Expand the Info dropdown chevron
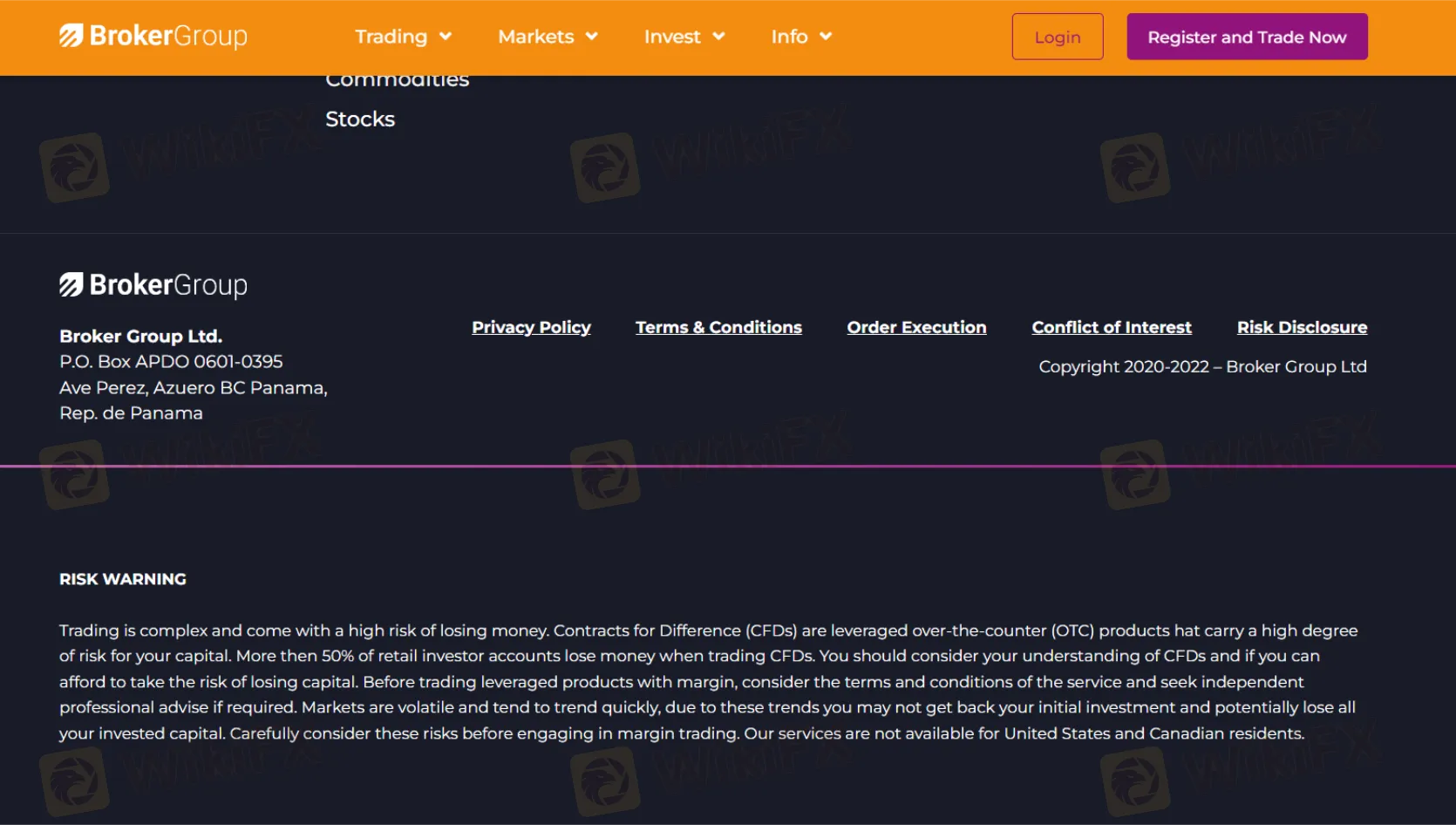Viewport: 1456px width, 825px height. pos(826,37)
